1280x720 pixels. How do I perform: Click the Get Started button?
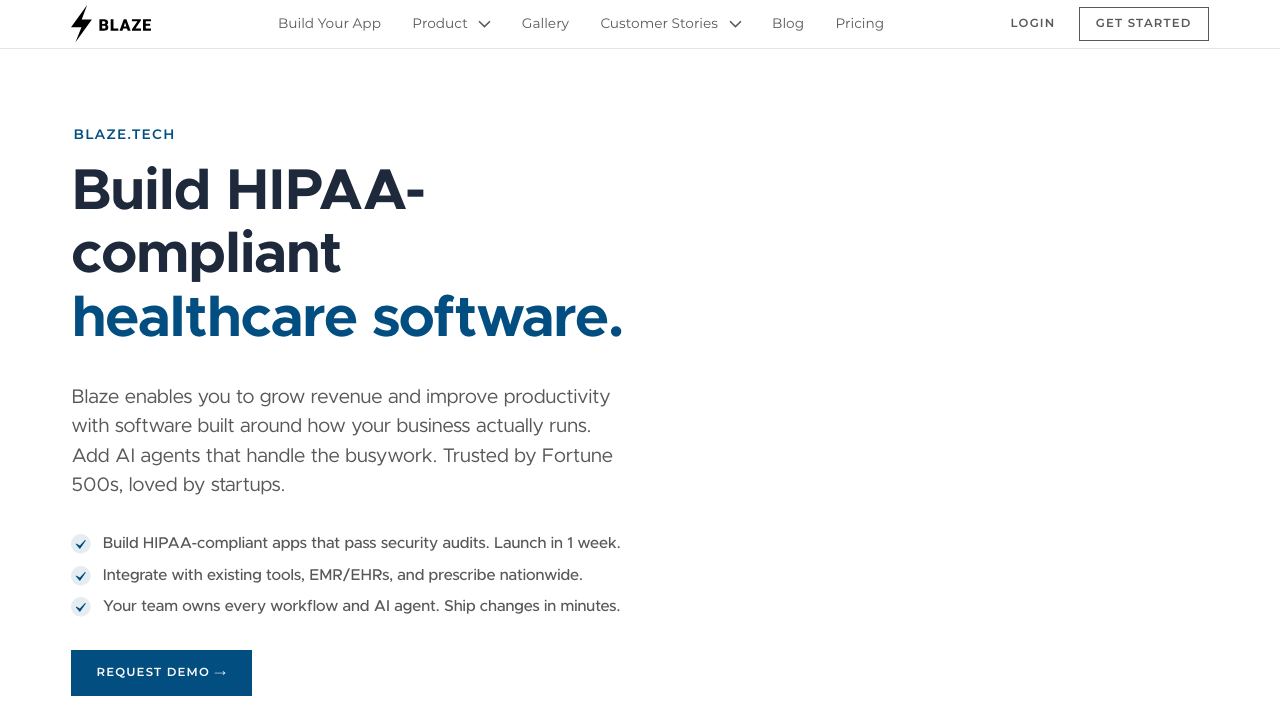(x=1144, y=24)
